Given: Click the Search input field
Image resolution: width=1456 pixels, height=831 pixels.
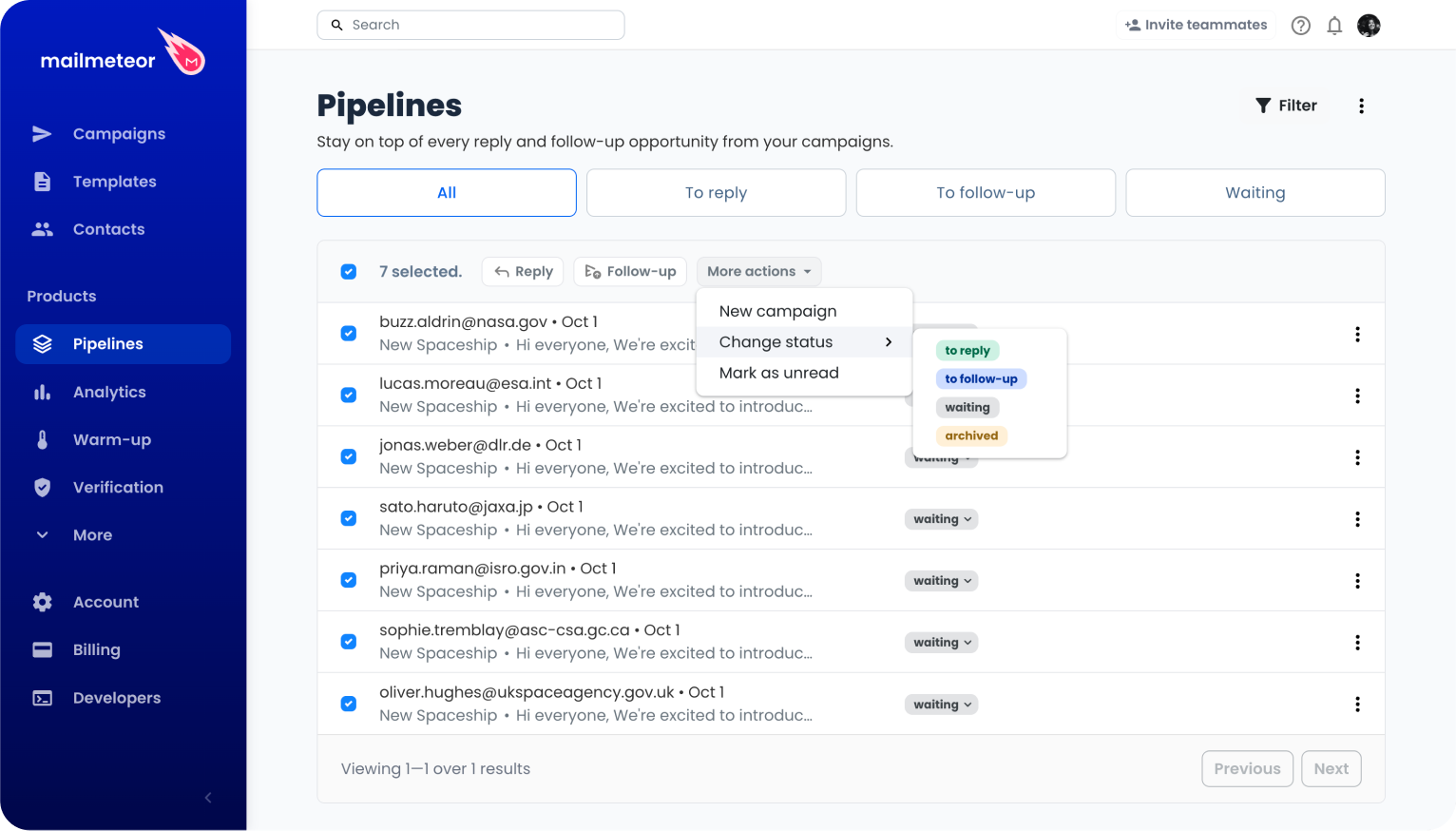Looking at the screenshot, I should [470, 25].
